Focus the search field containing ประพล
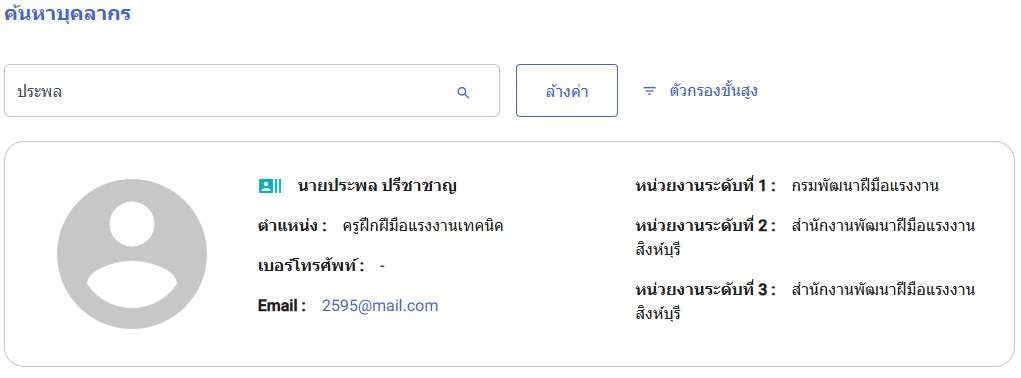The image size is (1021, 378). click(252, 90)
